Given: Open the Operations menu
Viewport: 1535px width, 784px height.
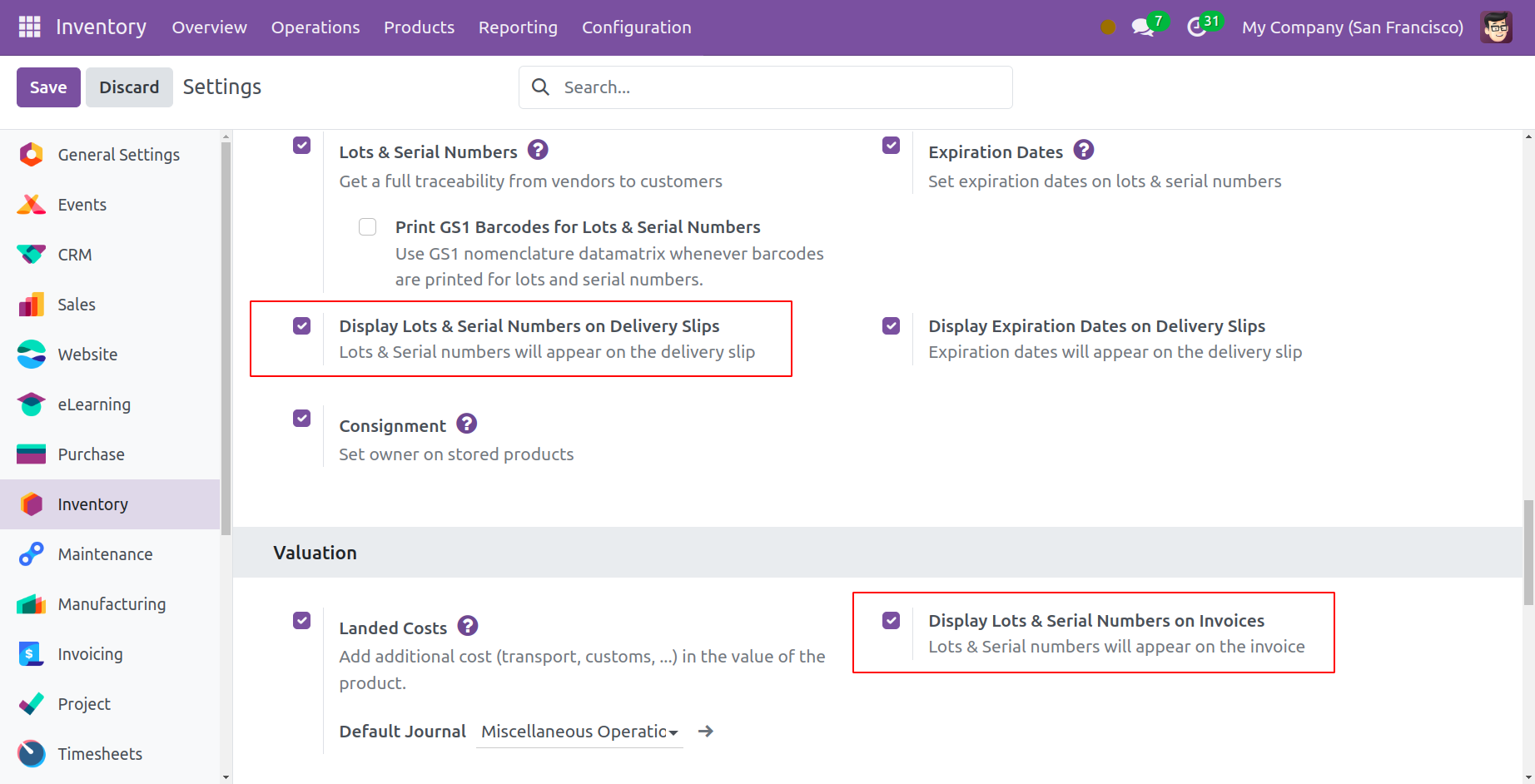Looking at the screenshot, I should tap(315, 27).
